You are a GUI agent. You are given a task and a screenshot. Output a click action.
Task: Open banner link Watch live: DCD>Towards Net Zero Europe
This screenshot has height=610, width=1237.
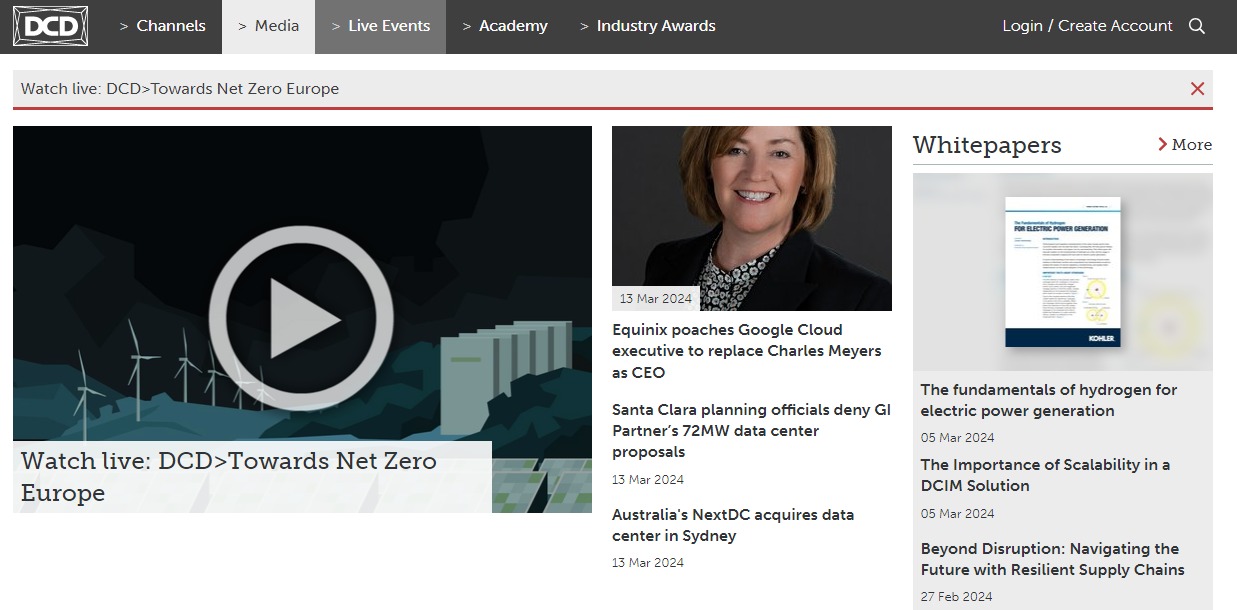[180, 89]
